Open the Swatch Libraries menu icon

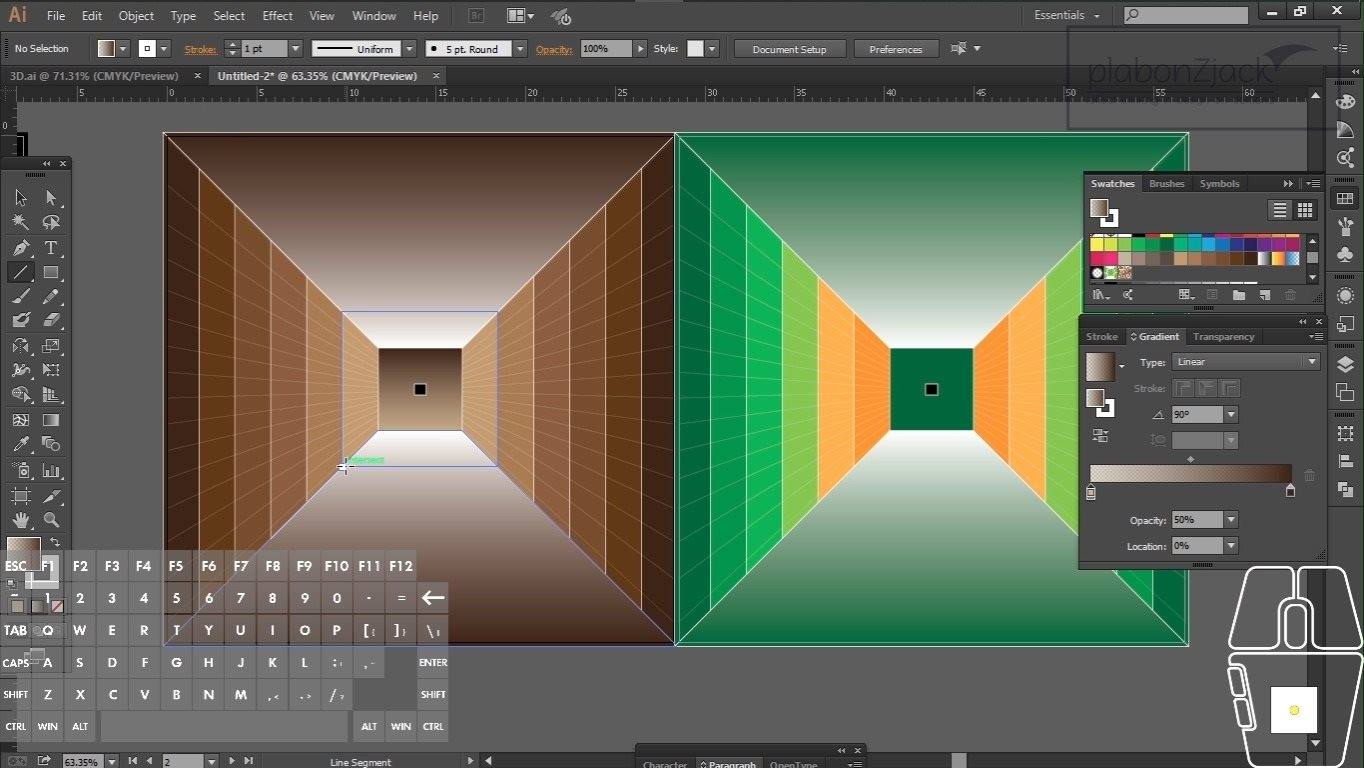(x=1100, y=295)
